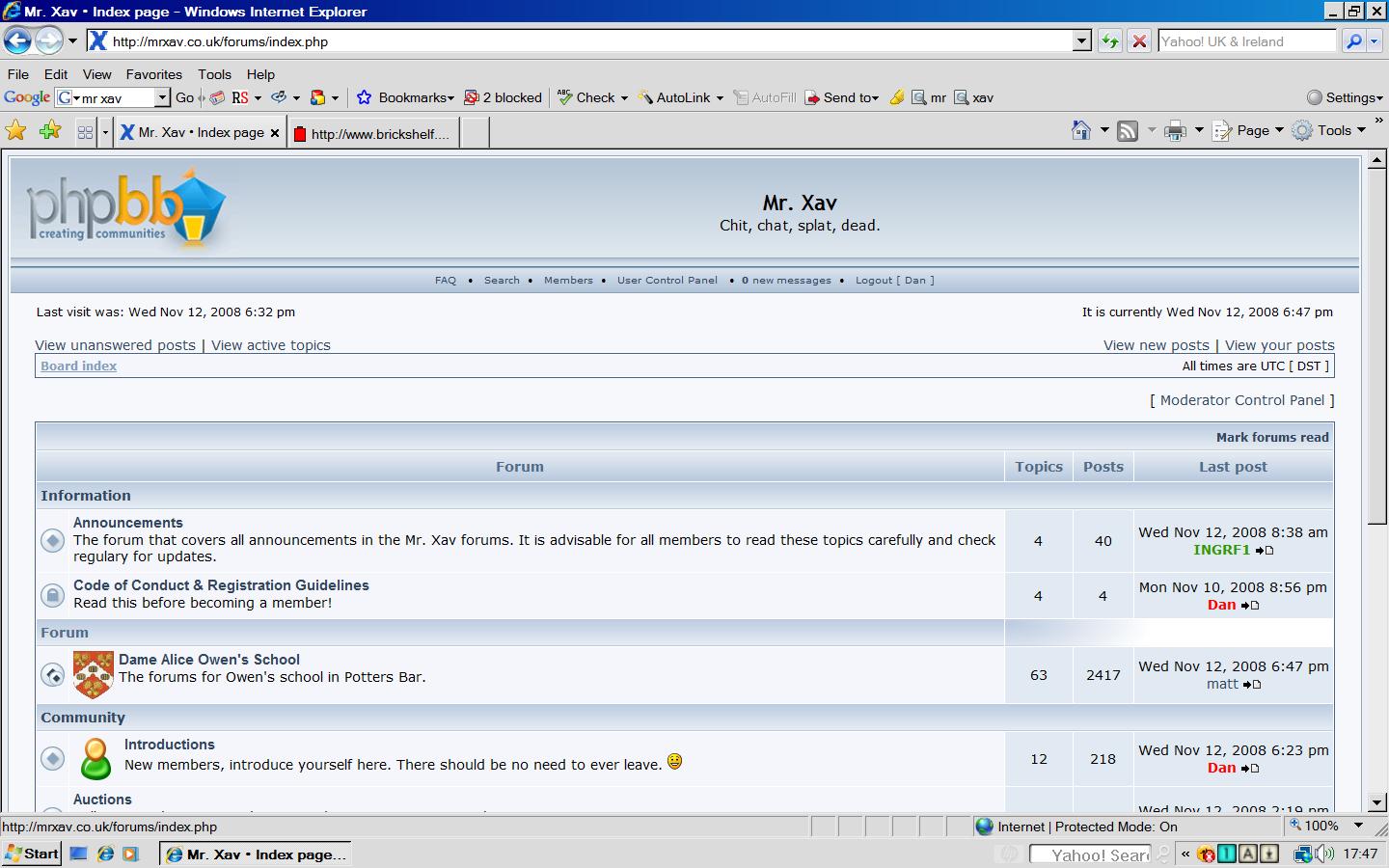1389x868 pixels.
Task: Click the 'Logout [ Dan ]' link
Action: [894, 281]
